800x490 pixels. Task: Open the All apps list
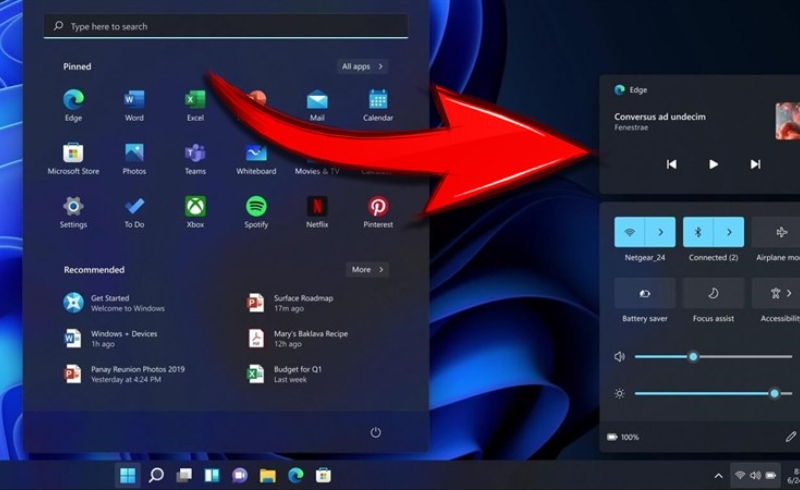click(362, 66)
